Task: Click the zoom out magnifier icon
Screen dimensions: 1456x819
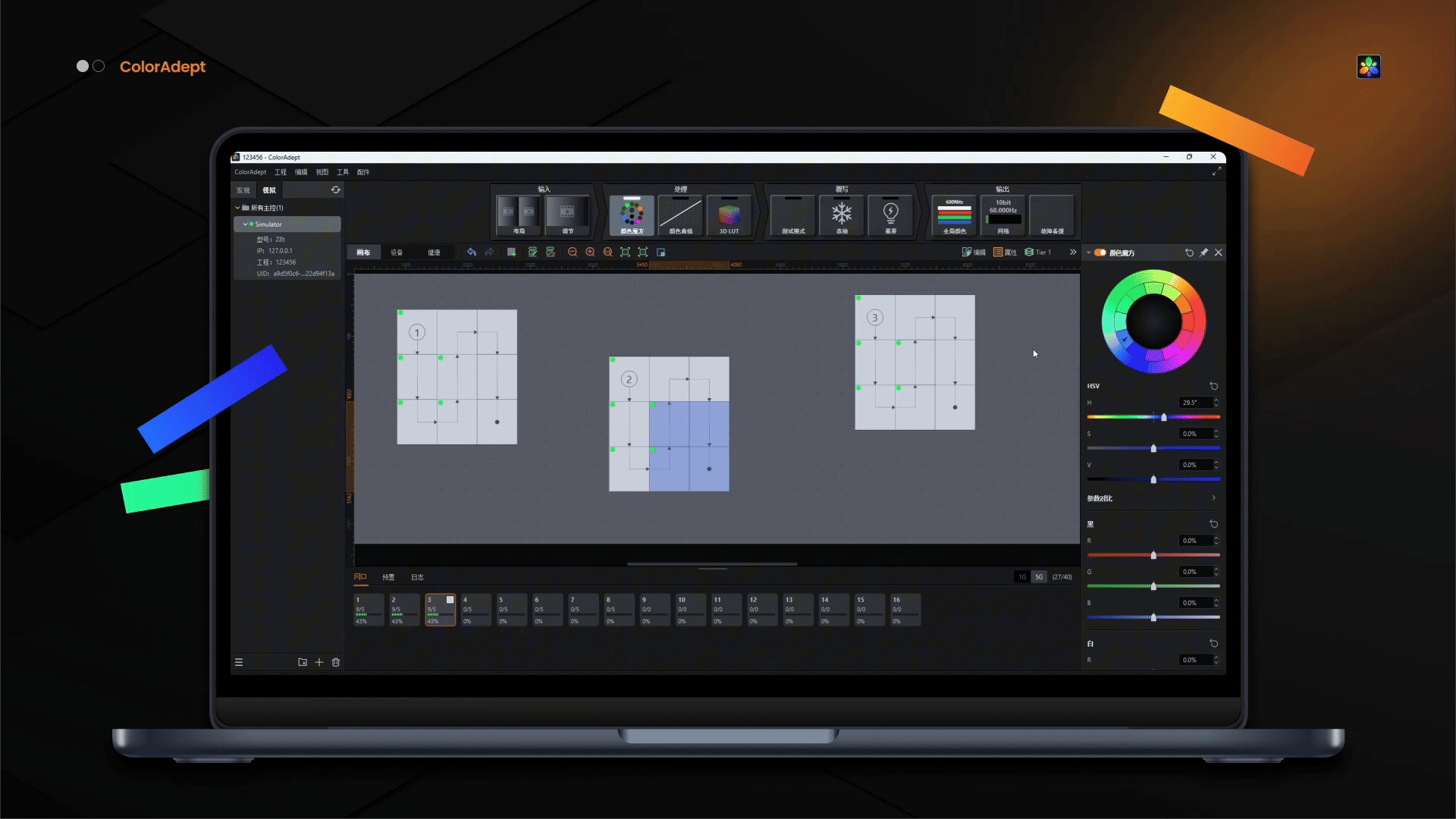Action: (x=573, y=253)
